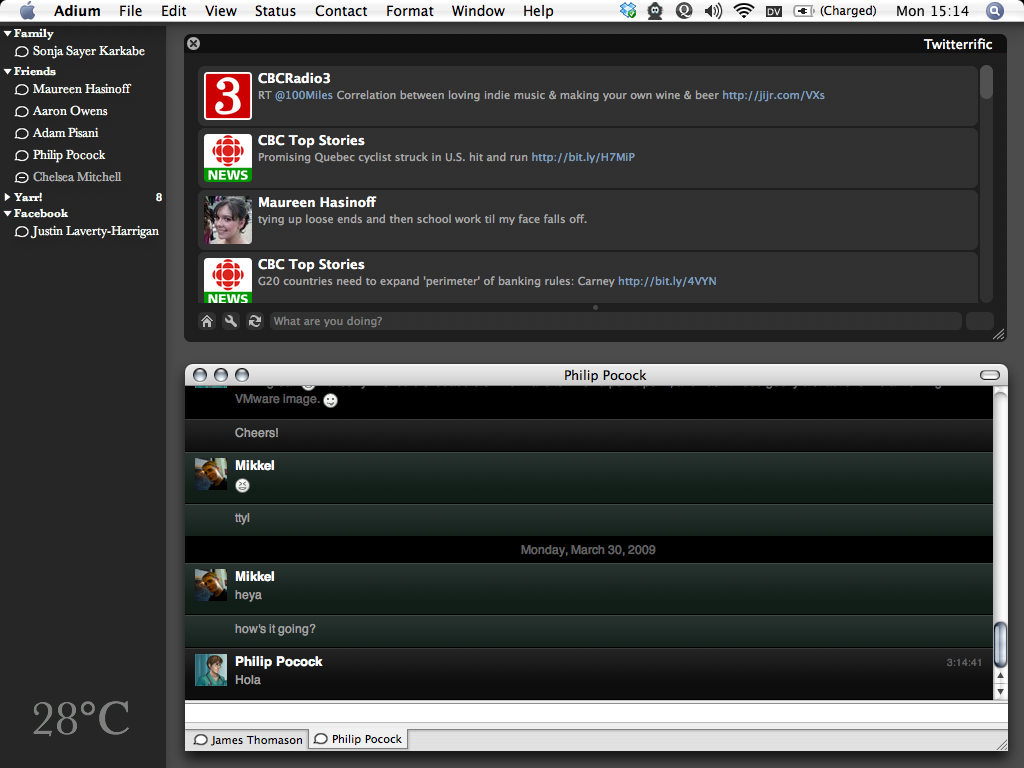
Task: Click the 'Monday, March 30, 2009' date divider
Action: click(x=588, y=550)
